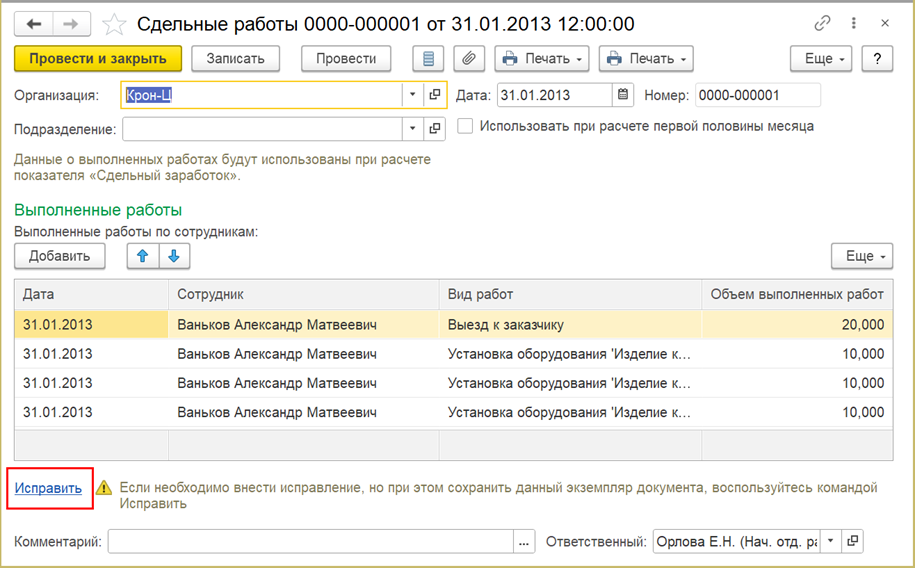This screenshot has width=915, height=568.
Task: Move the row down with blue arrow
Action: pyautogui.click(x=174, y=256)
